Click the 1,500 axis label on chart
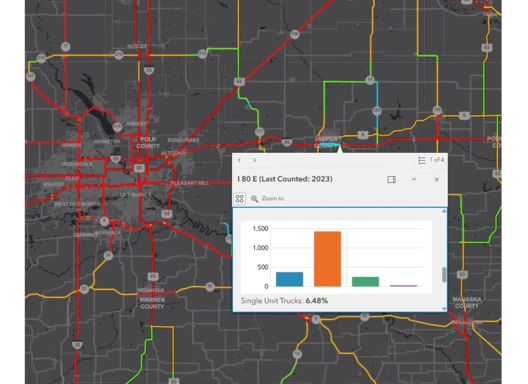Screen dimensions: 528x384 (260, 229)
